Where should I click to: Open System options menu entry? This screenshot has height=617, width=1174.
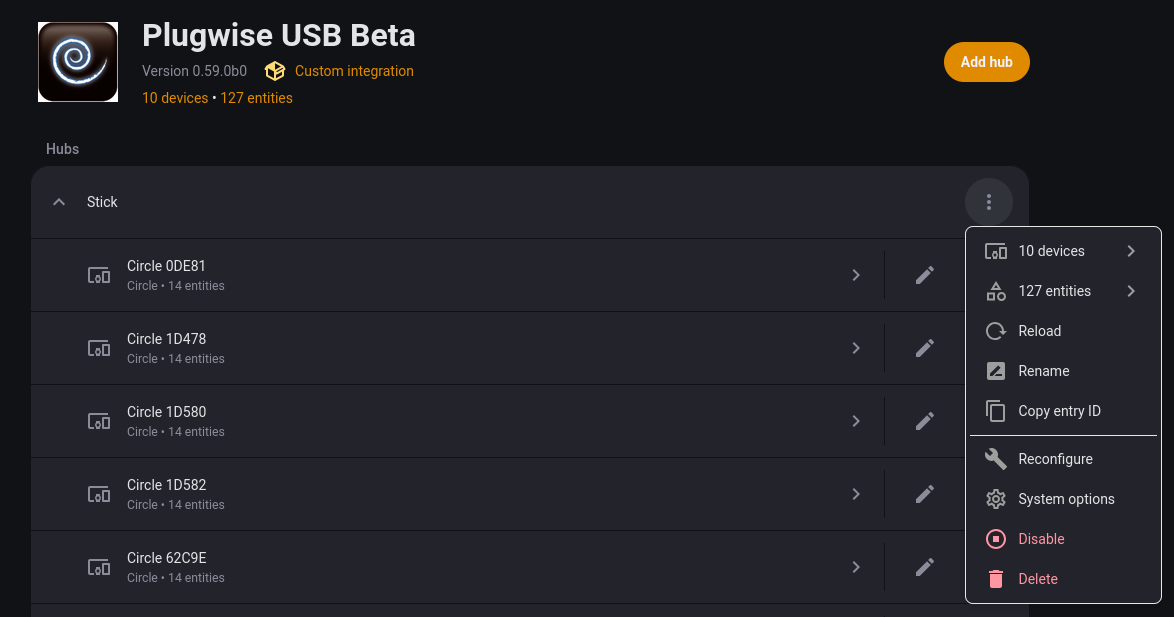tap(1065, 499)
